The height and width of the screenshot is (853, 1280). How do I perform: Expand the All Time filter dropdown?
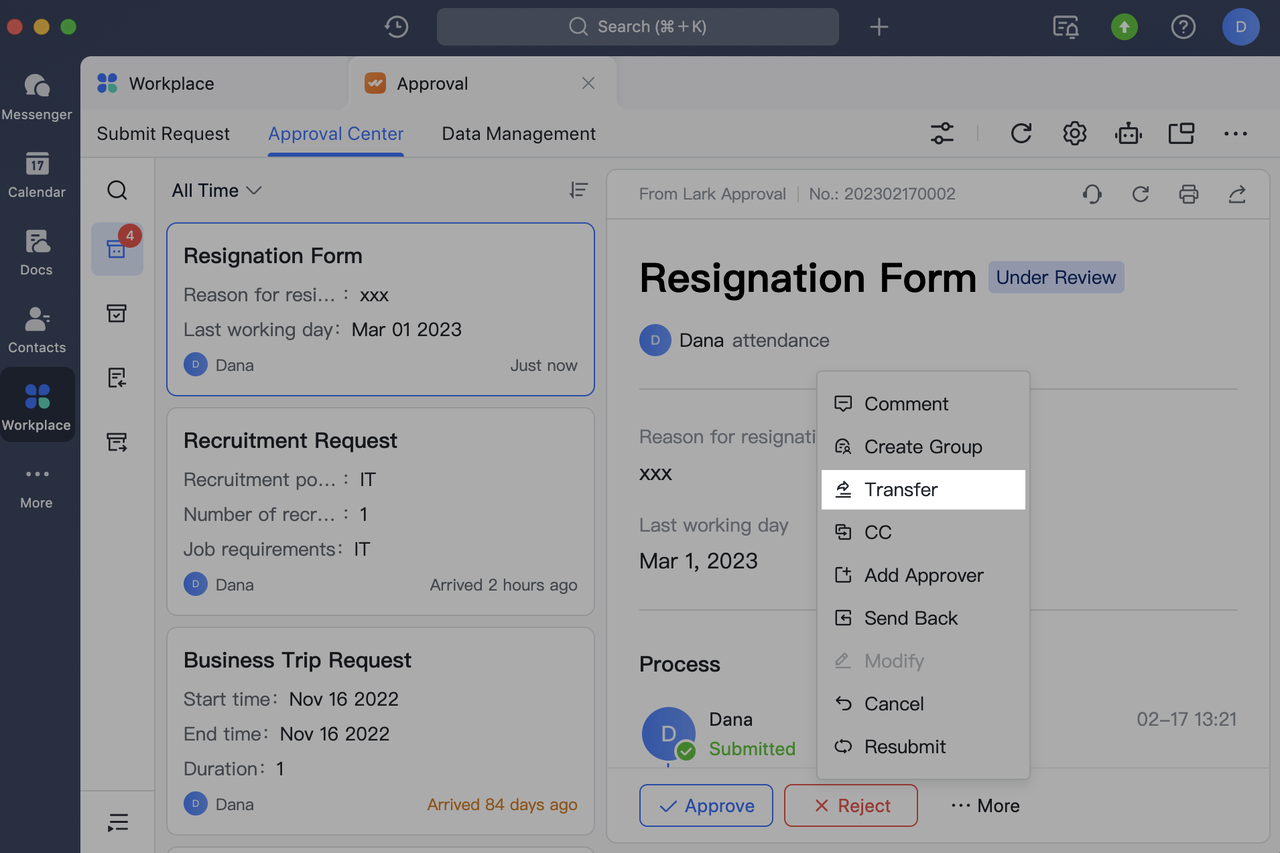(216, 190)
